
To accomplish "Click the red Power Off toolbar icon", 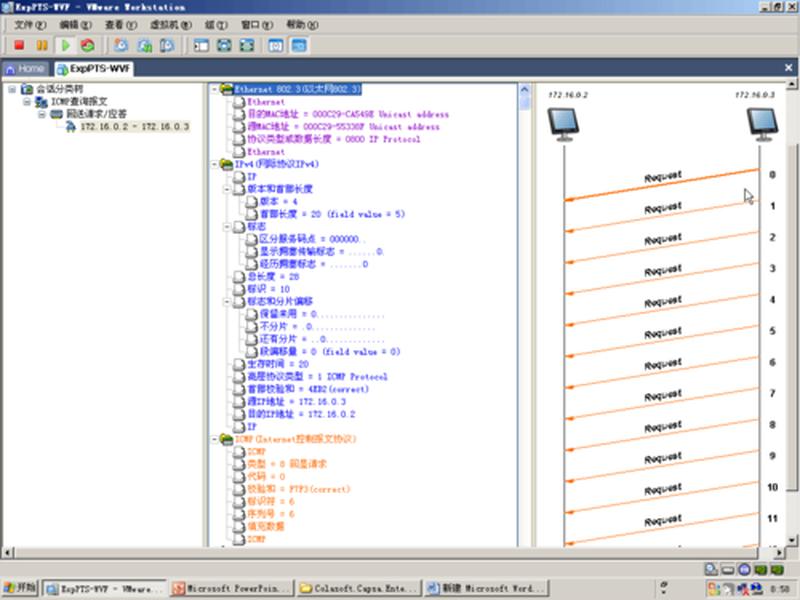I will click(x=19, y=45).
